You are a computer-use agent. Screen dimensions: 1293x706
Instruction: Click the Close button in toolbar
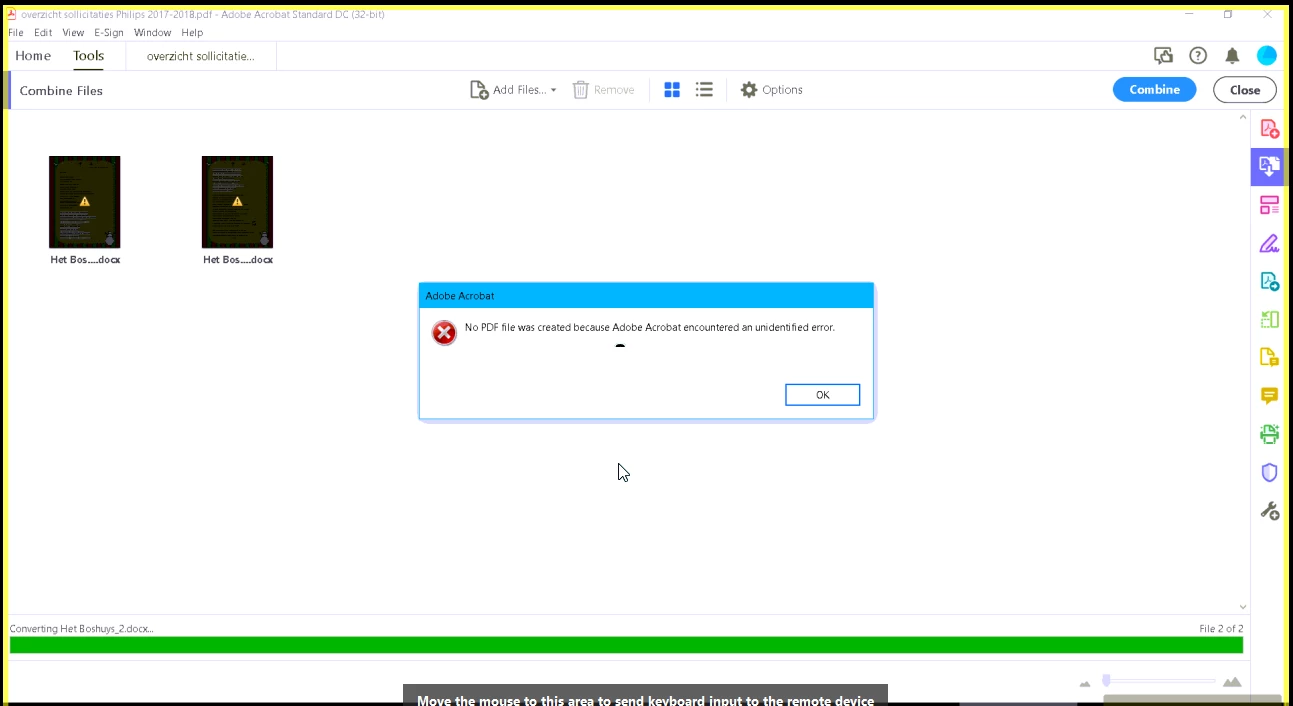(1245, 90)
